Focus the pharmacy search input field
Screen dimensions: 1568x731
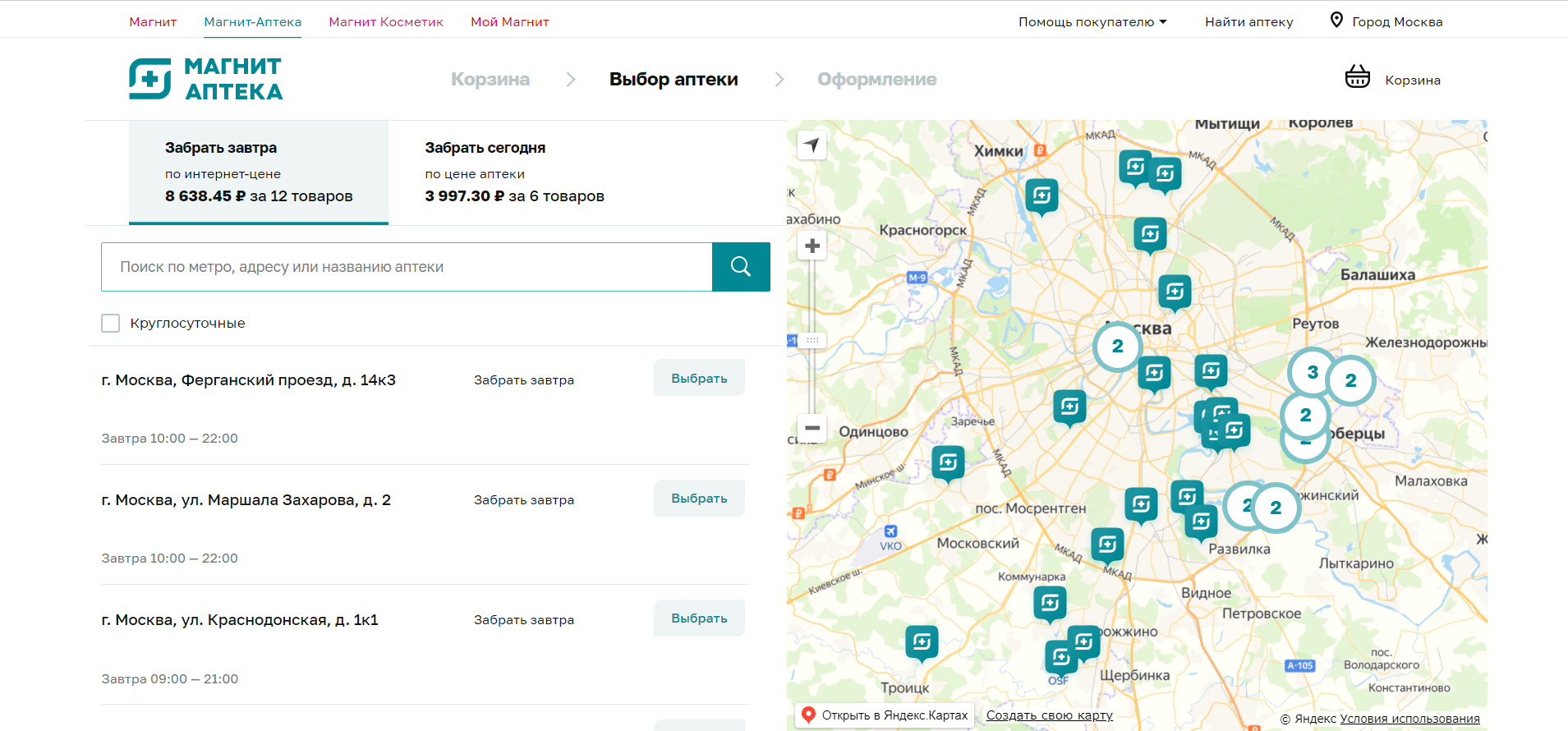click(x=407, y=267)
